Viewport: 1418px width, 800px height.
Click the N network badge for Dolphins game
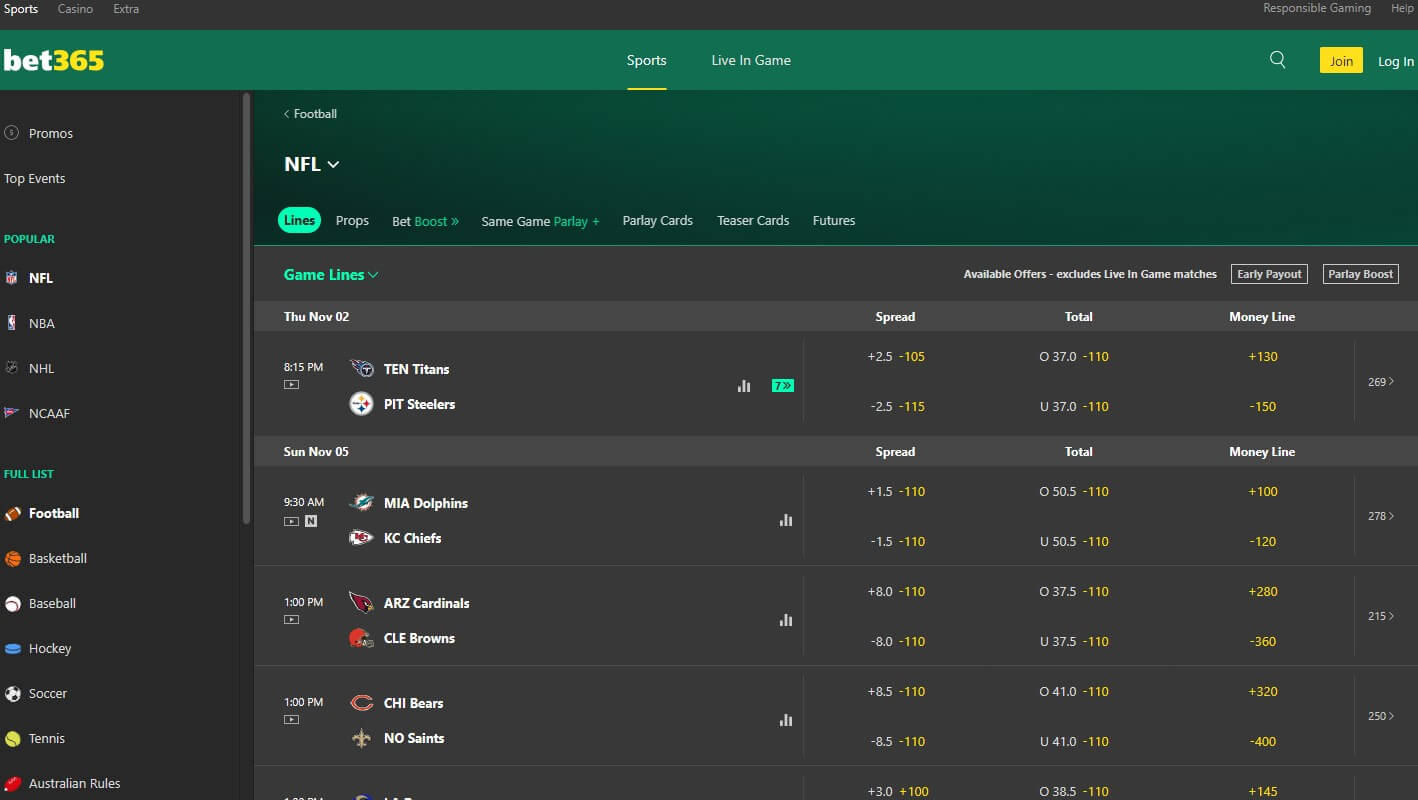click(311, 521)
